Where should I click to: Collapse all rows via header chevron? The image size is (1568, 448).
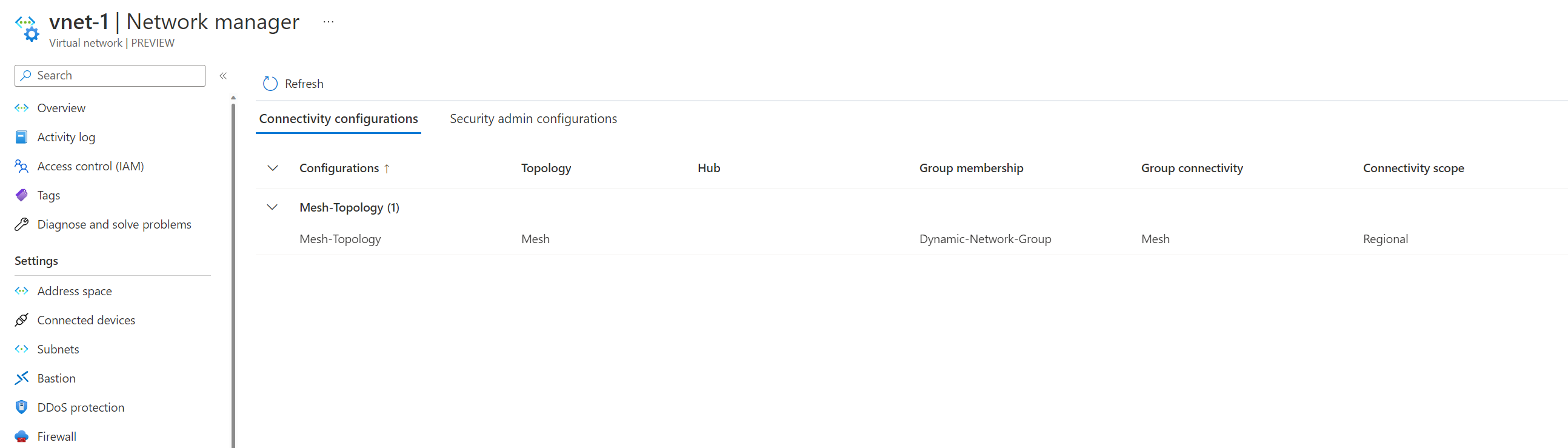click(273, 168)
